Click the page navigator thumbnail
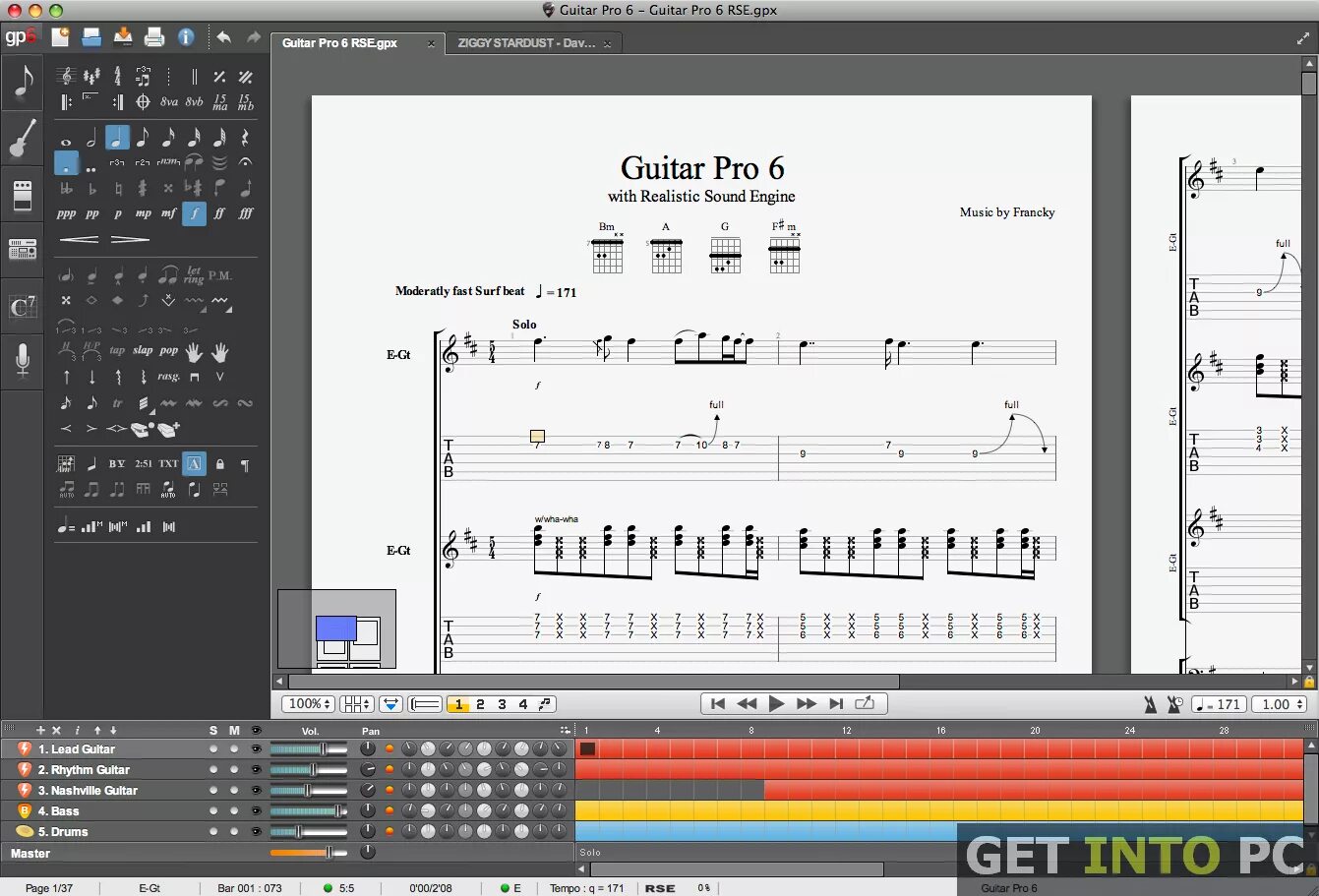 [x=336, y=628]
